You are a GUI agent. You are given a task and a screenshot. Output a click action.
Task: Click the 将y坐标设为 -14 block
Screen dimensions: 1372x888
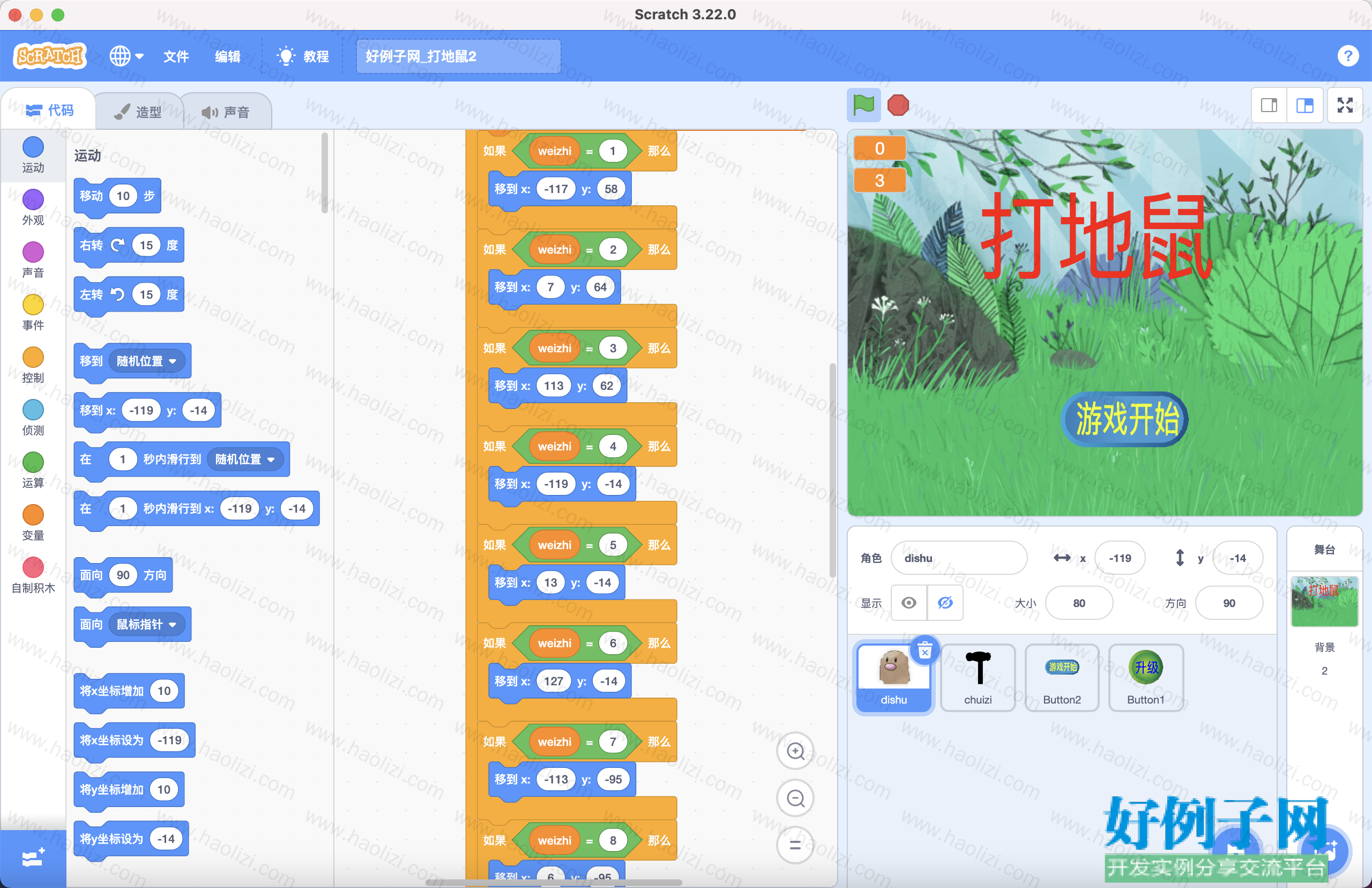pos(131,839)
